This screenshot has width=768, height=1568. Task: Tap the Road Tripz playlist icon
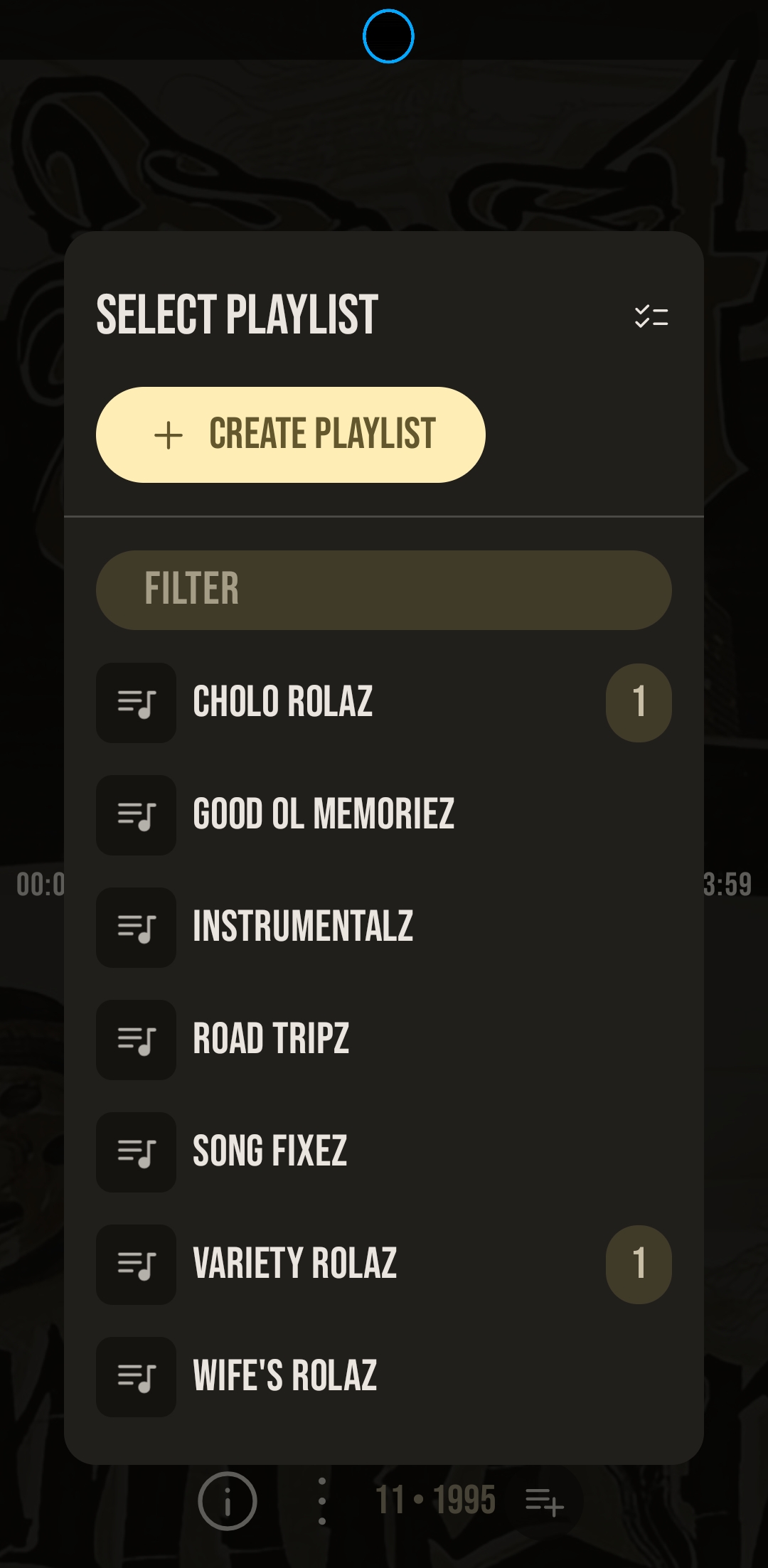[x=136, y=1040]
